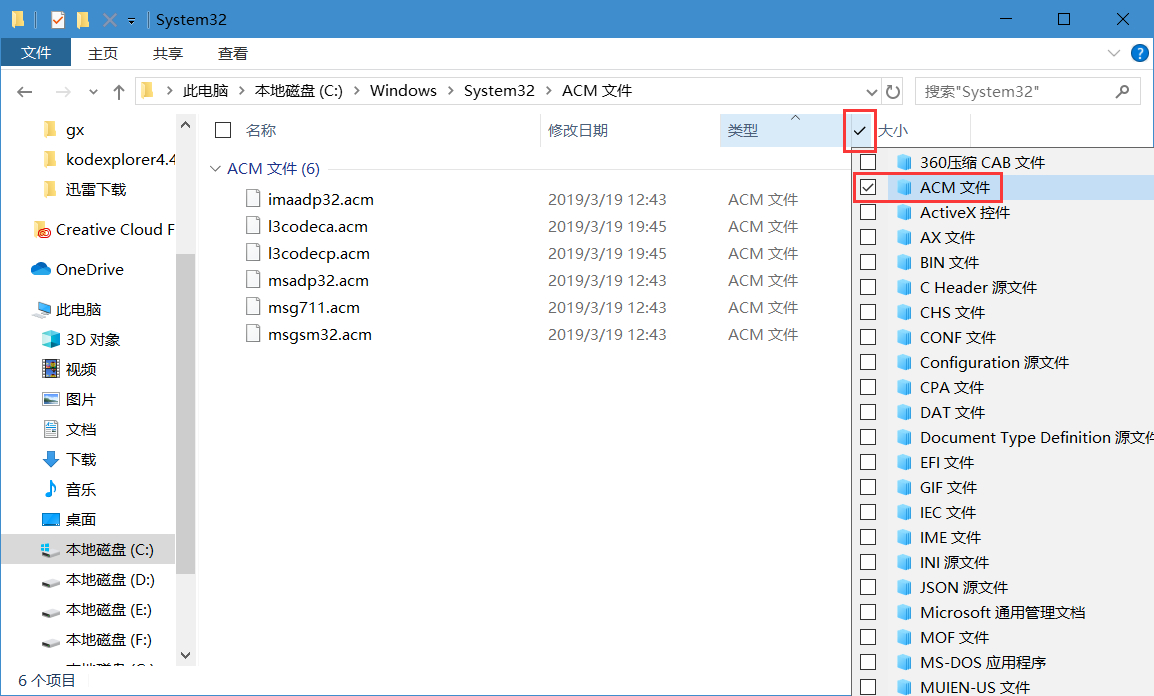This screenshot has height=696, width=1154.
Task: Click the 图片 pictures icon
Action: click(x=51, y=400)
